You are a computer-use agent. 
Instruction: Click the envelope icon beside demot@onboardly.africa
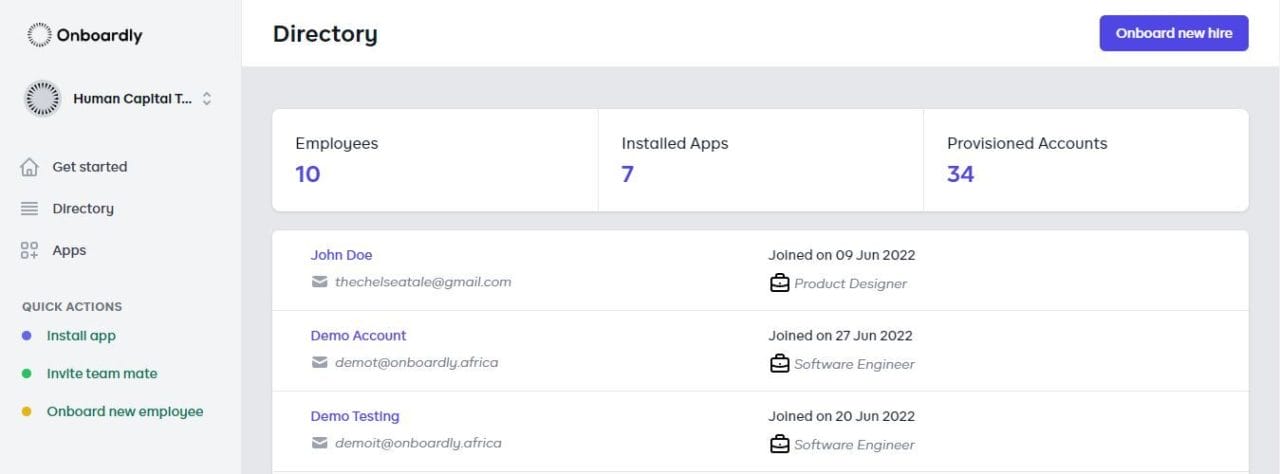[320, 363]
